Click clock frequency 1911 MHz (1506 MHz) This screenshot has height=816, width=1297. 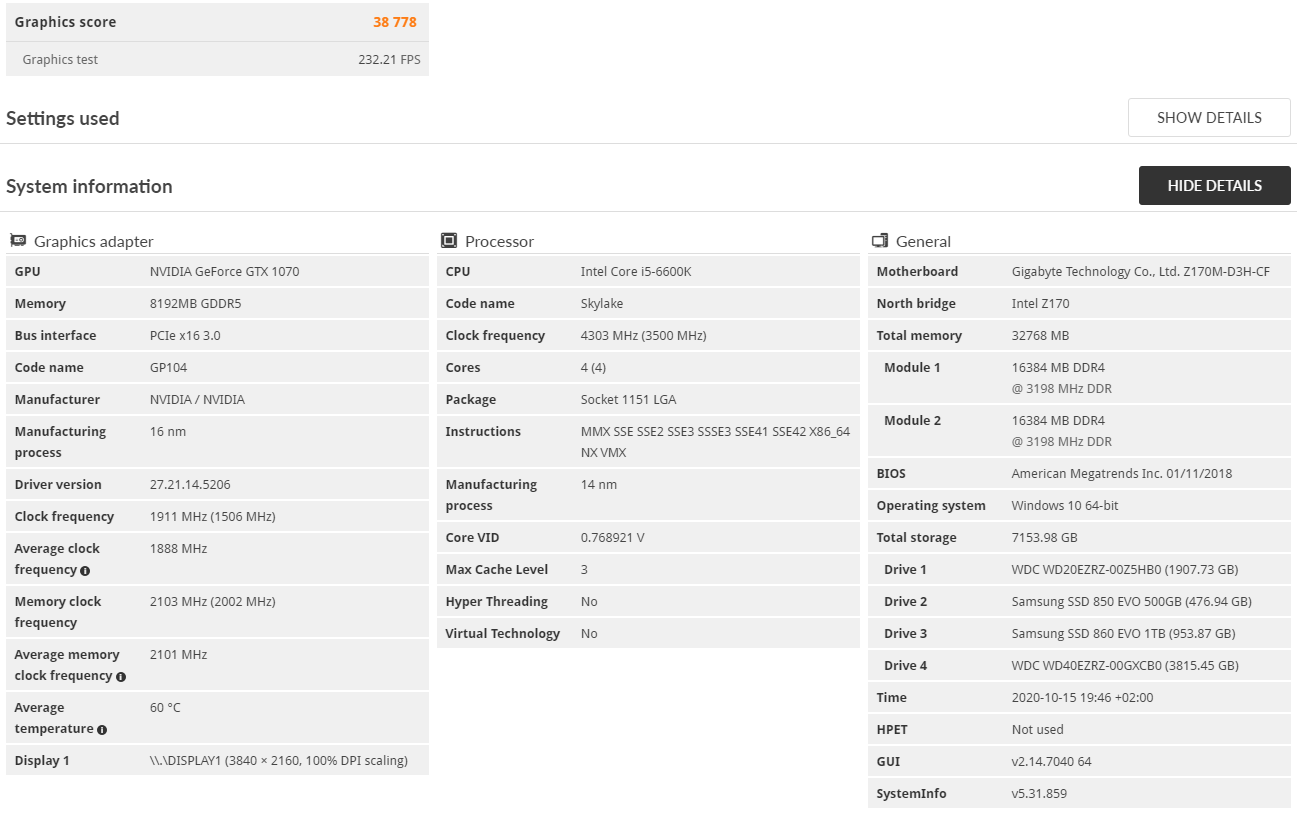click(x=212, y=516)
